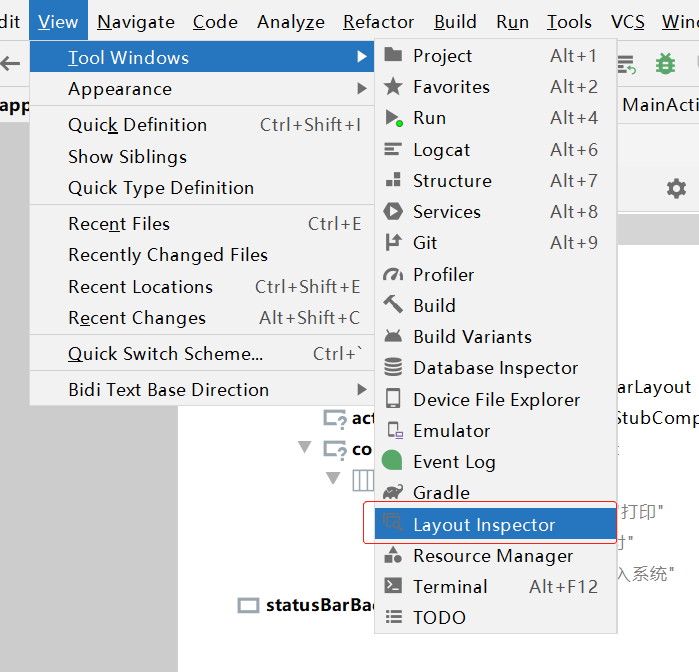699x672 pixels.
Task: Click the back arrow in toolbar
Action: pyautogui.click(x=11, y=63)
